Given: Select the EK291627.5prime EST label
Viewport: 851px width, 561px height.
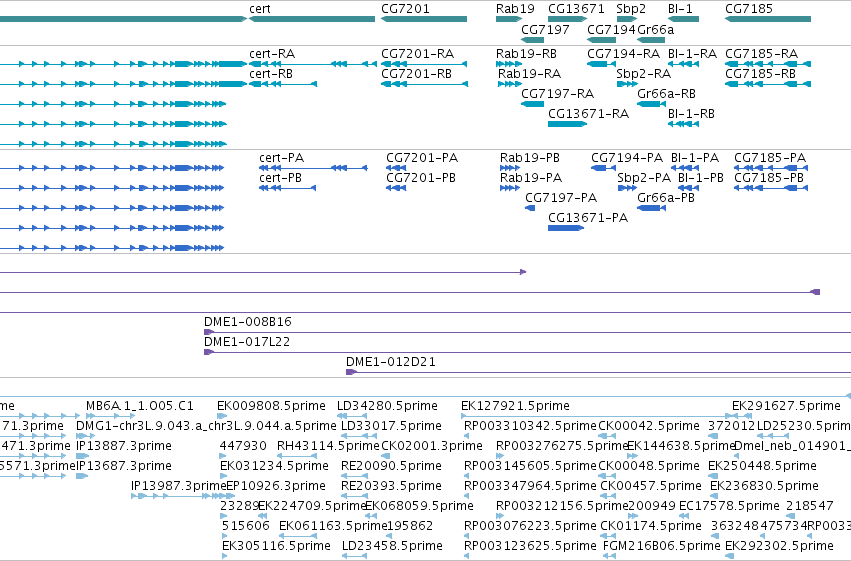Looking at the screenshot, I should [x=786, y=406].
